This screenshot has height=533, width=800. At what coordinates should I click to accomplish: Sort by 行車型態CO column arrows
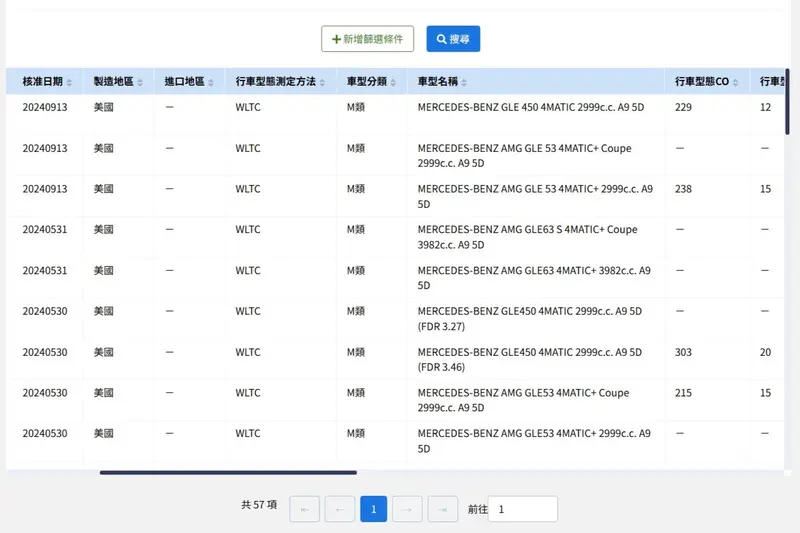click(x=735, y=82)
